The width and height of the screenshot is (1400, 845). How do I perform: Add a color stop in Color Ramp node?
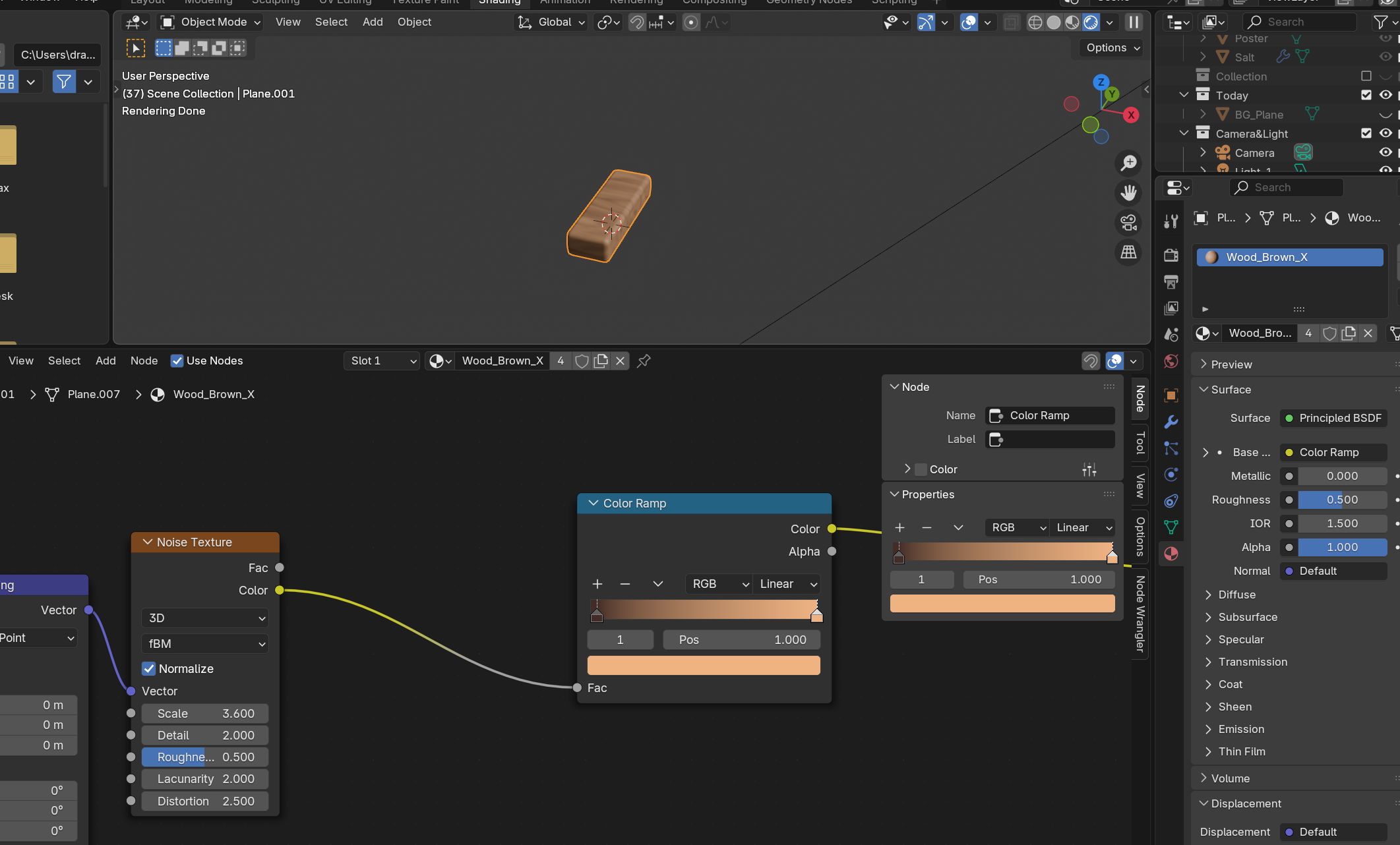[597, 584]
